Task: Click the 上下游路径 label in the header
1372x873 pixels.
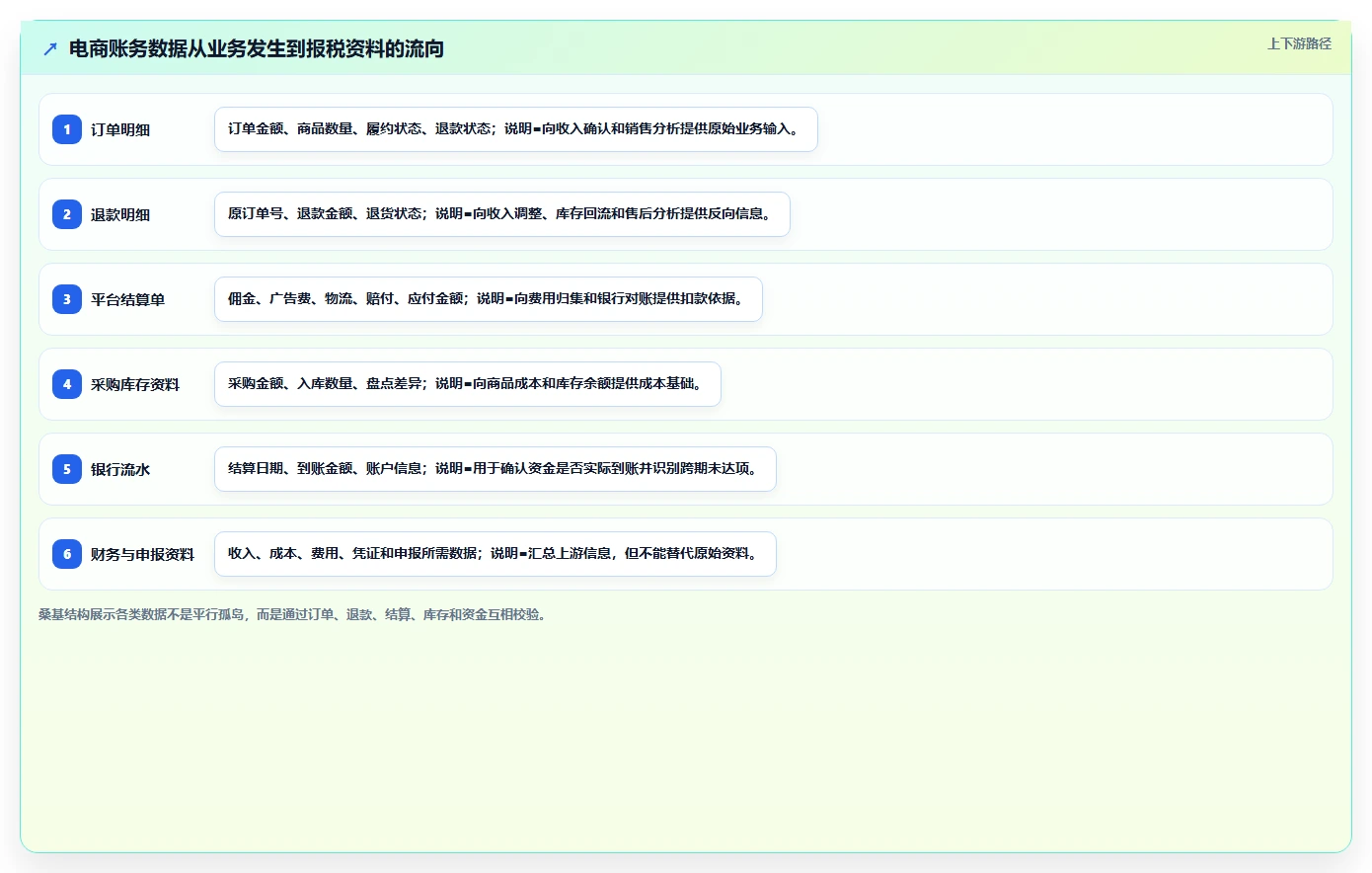Action: (1299, 43)
